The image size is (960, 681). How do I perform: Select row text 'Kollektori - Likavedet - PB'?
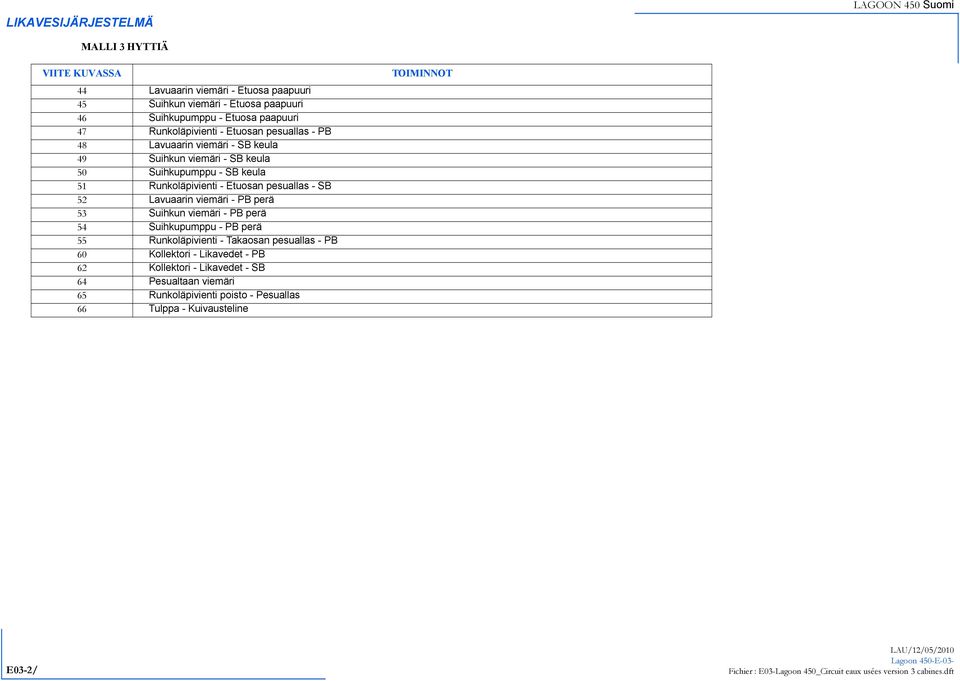[x=207, y=254]
